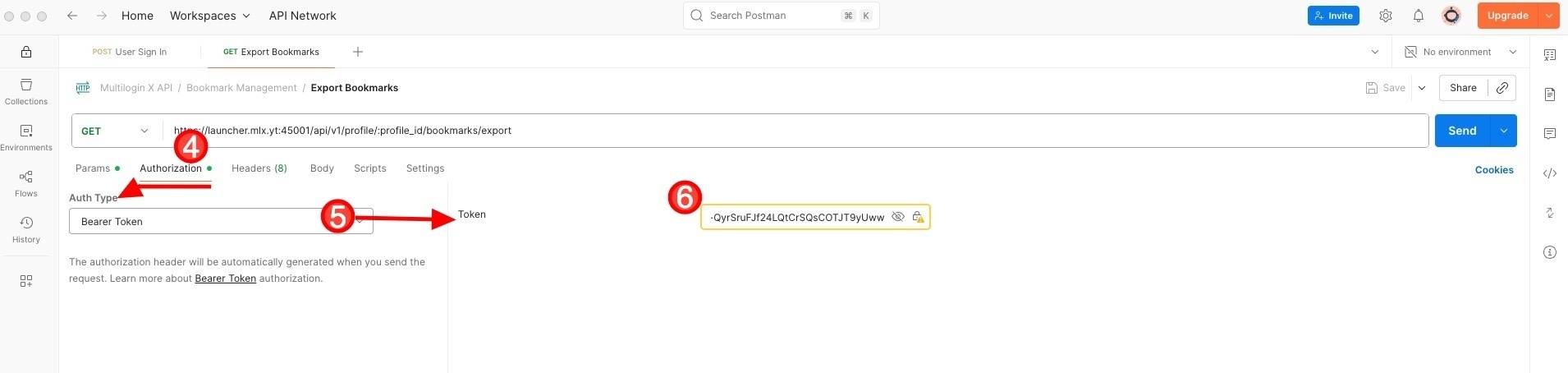Click the Save button
The height and width of the screenshot is (373, 1568).
pos(1386,88)
